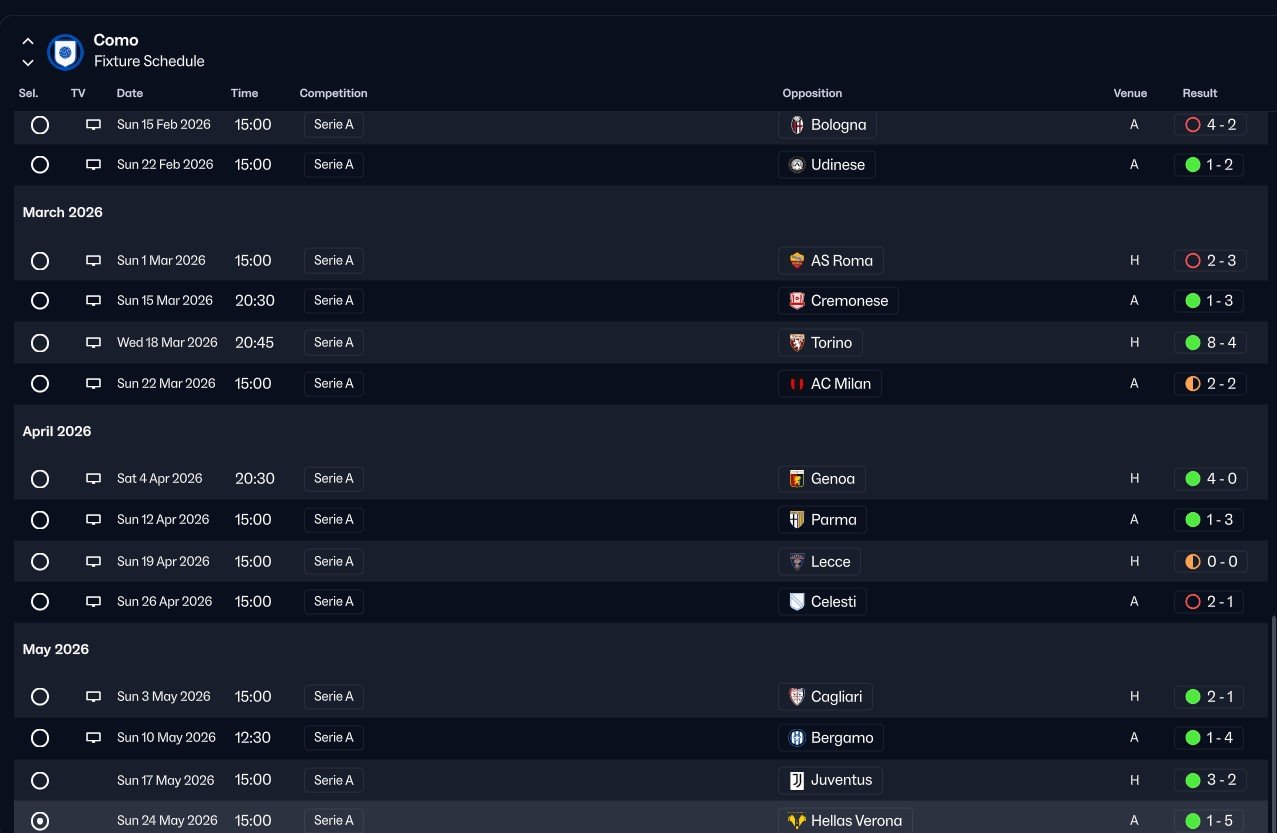Select the Lecce fixture radio button

point(40,562)
